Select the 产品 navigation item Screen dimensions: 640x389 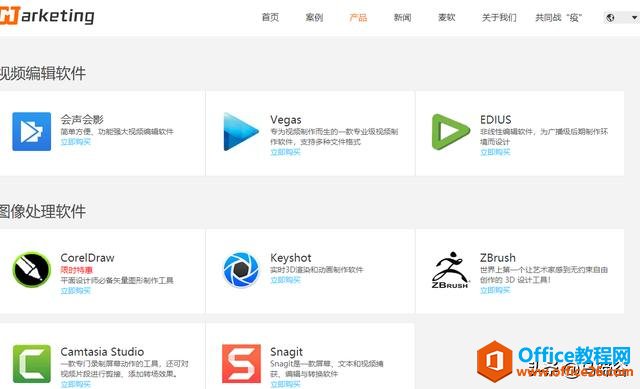[x=358, y=17]
